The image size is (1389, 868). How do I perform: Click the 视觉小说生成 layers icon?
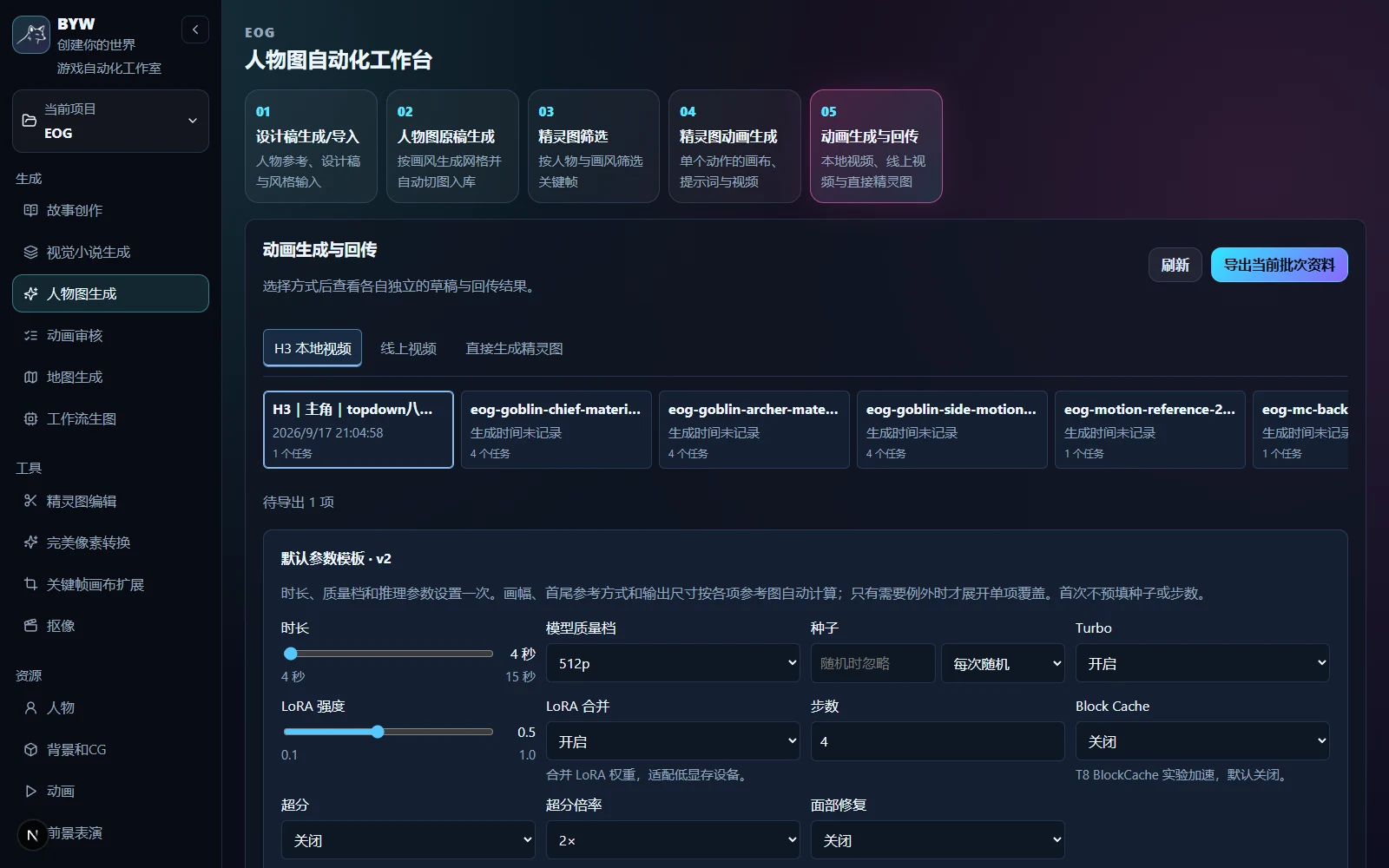(30, 252)
